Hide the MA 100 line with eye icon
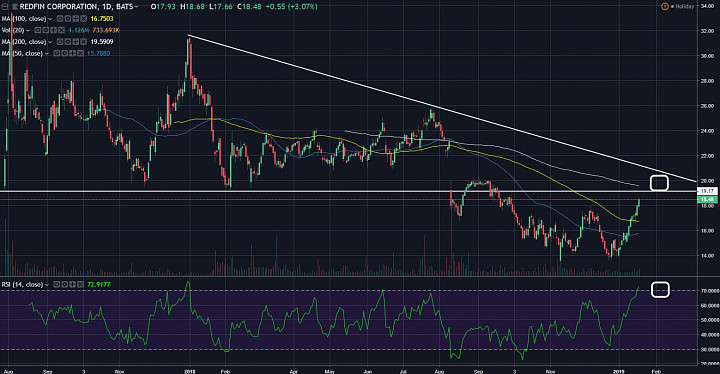Viewport: 720px width, 374px height. pos(60,19)
